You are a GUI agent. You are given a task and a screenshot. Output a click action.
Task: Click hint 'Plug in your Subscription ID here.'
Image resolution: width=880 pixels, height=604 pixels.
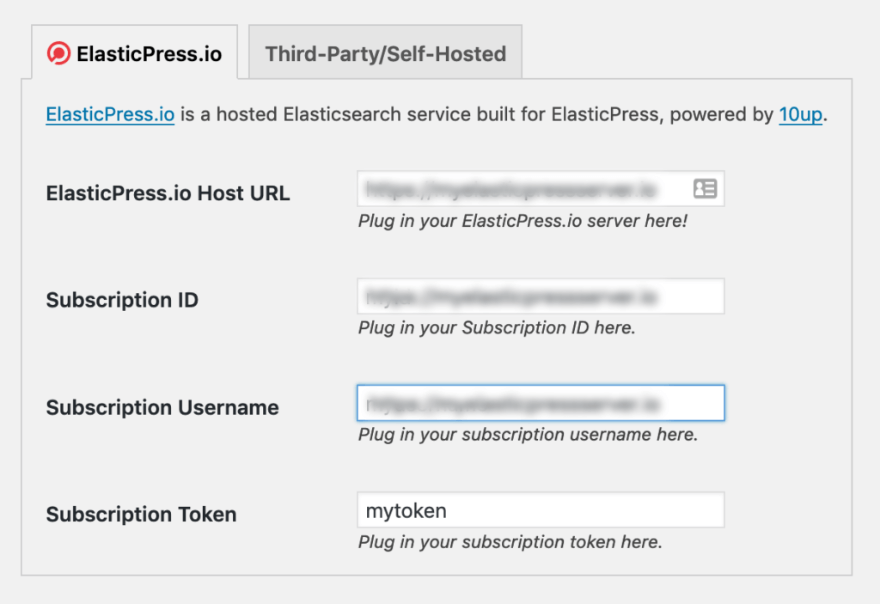(x=497, y=327)
